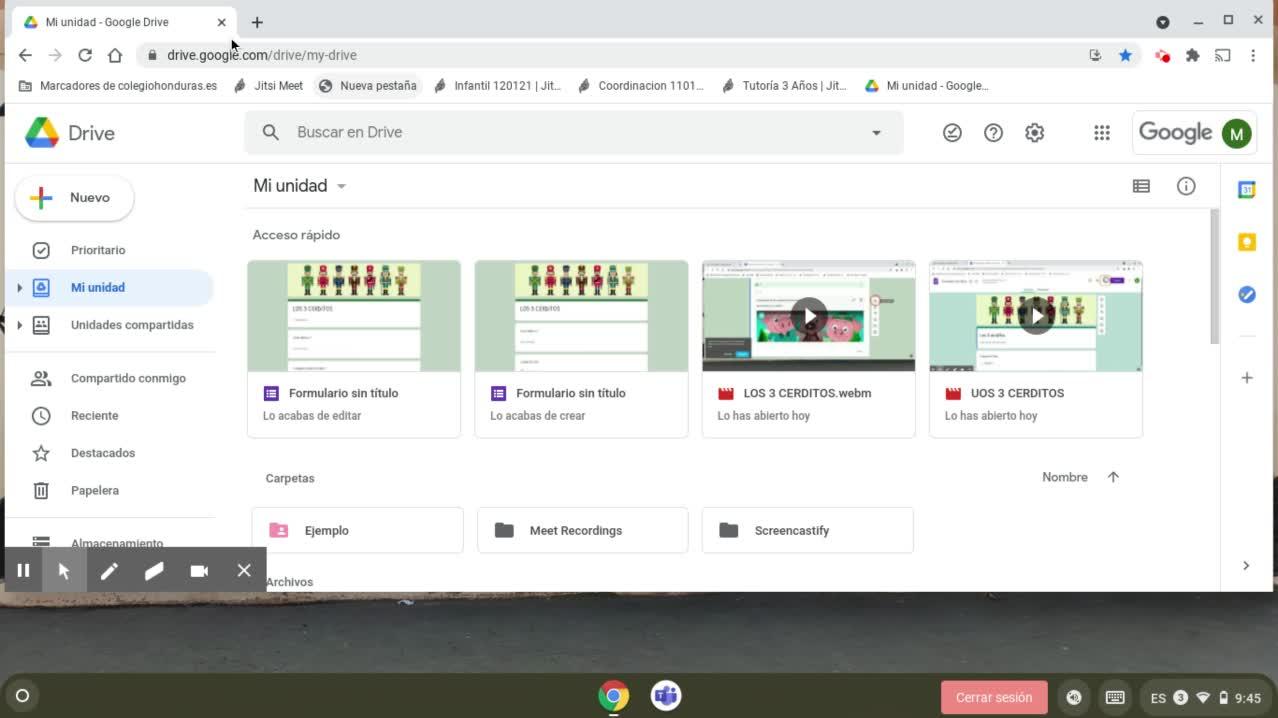Viewport: 1278px width, 718px height.
Task: Open the Meet Recordings folder
Action: tap(582, 531)
